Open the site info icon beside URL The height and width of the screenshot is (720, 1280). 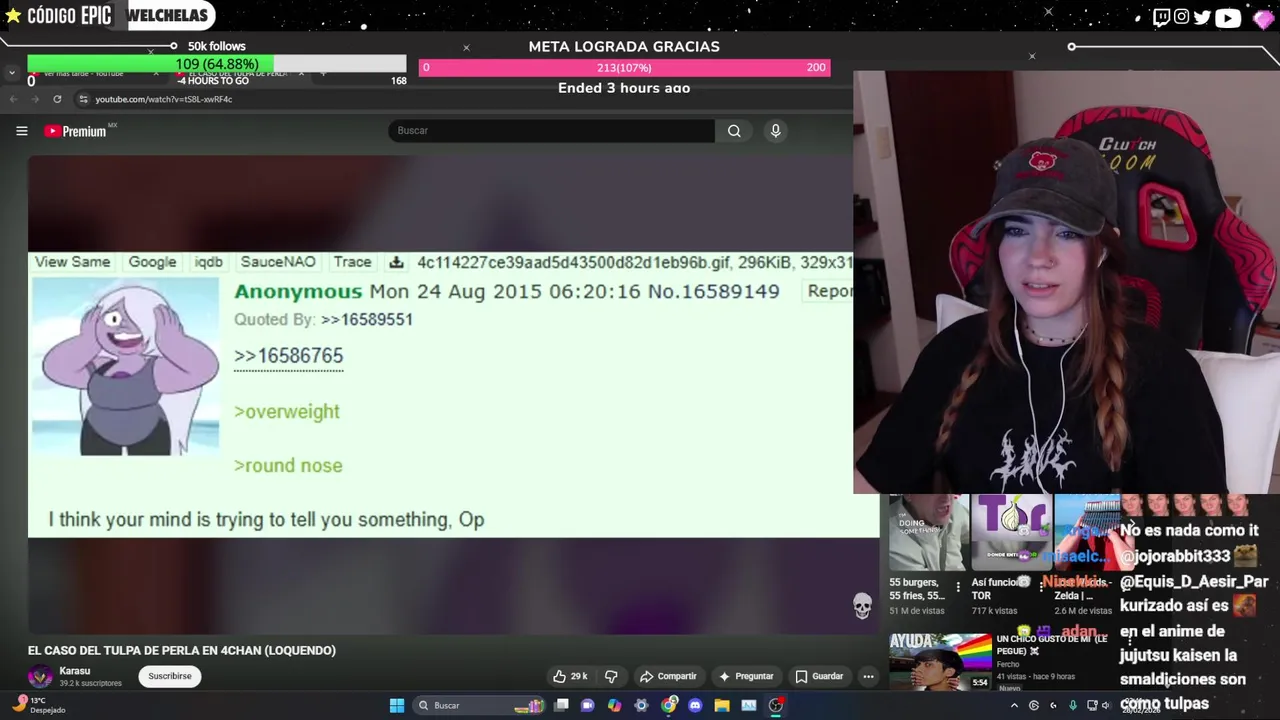tap(84, 99)
